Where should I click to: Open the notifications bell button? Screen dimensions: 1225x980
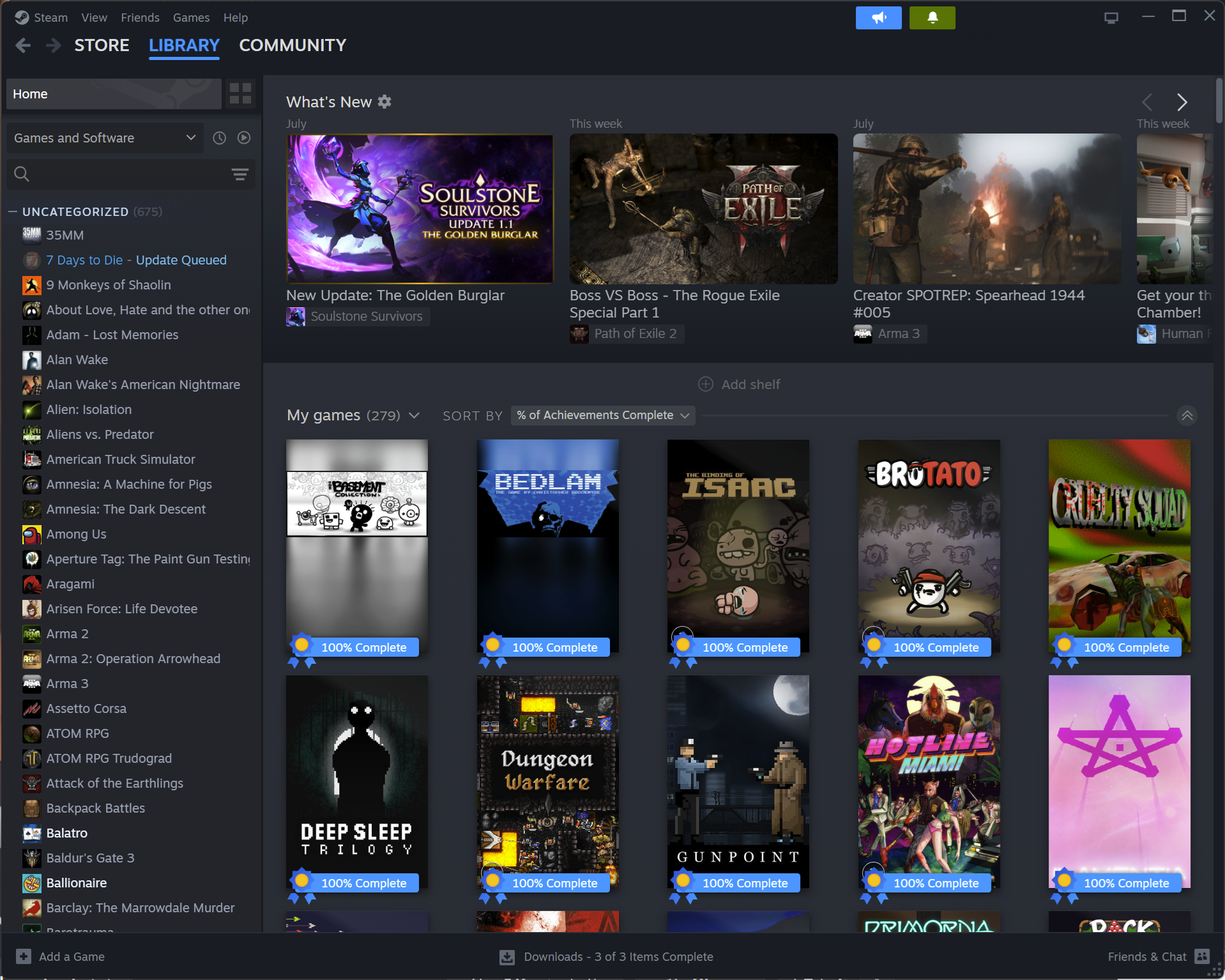click(x=932, y=18)
